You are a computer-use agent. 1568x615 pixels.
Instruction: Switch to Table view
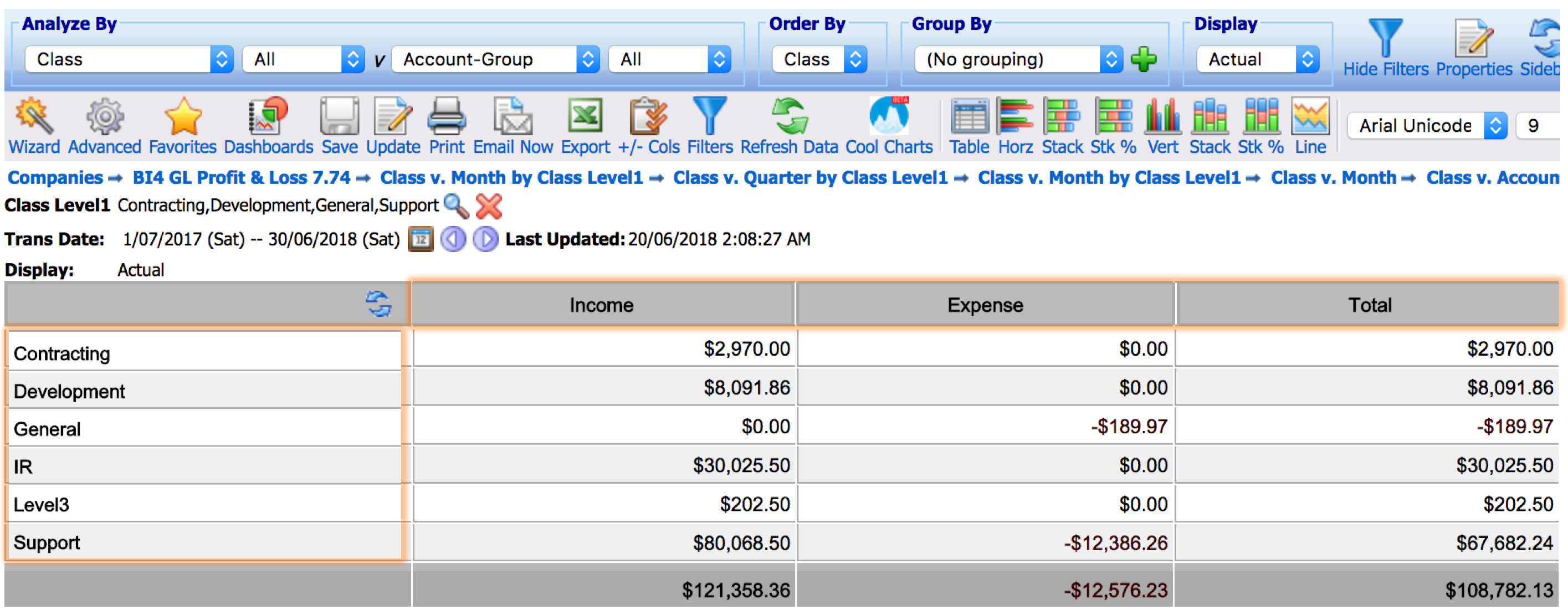969,126
